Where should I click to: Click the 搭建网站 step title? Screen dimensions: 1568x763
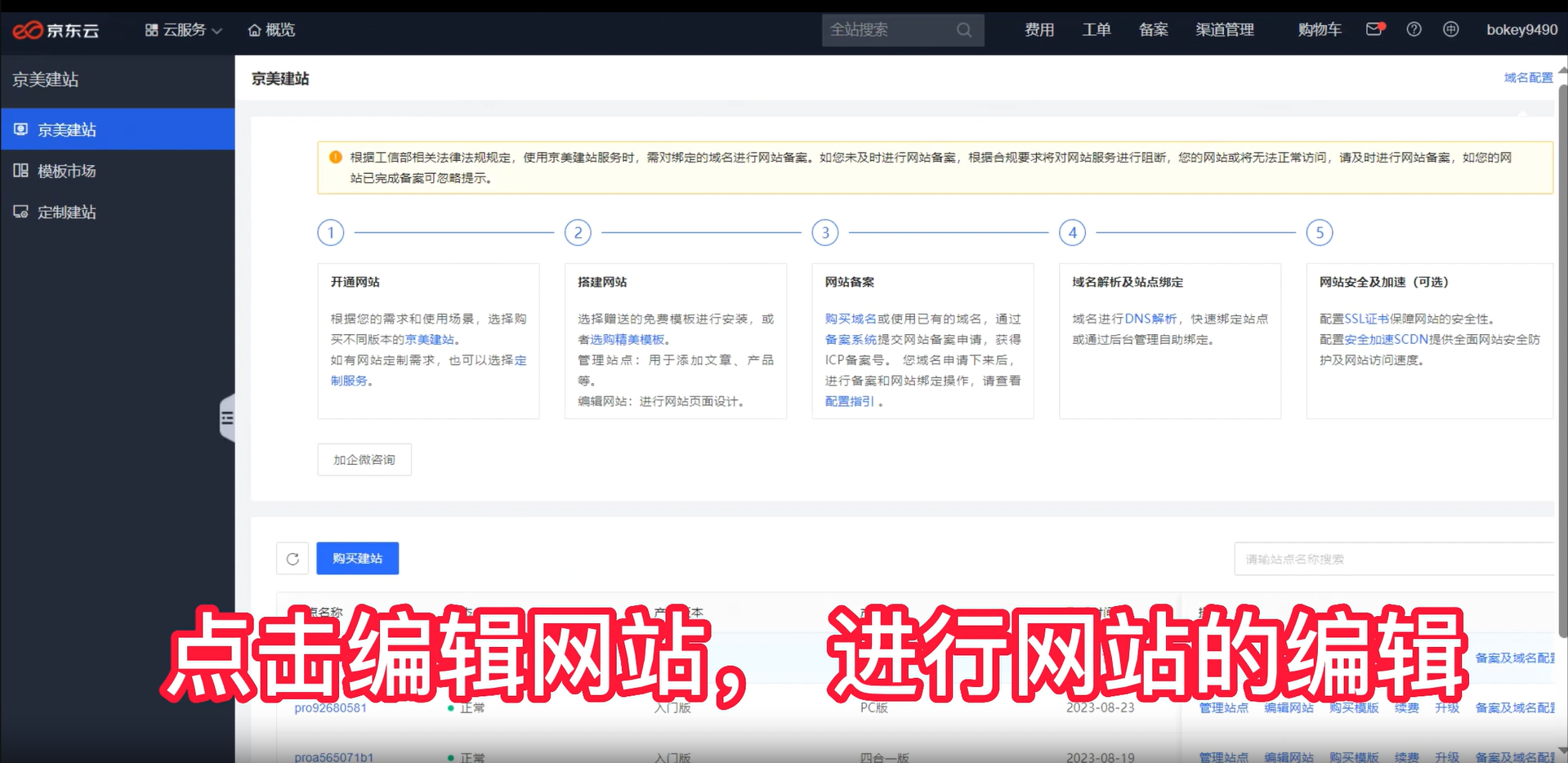(602, 282)
